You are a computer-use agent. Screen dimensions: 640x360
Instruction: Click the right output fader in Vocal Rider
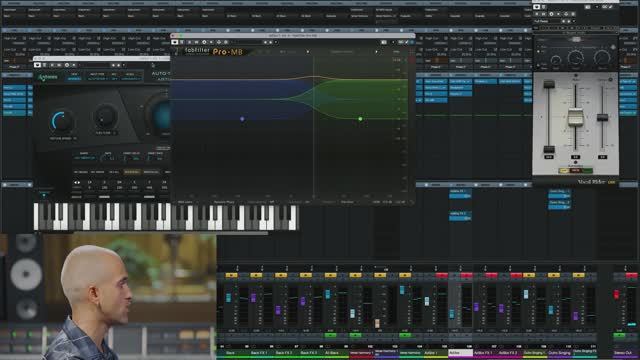click(602, 118)
